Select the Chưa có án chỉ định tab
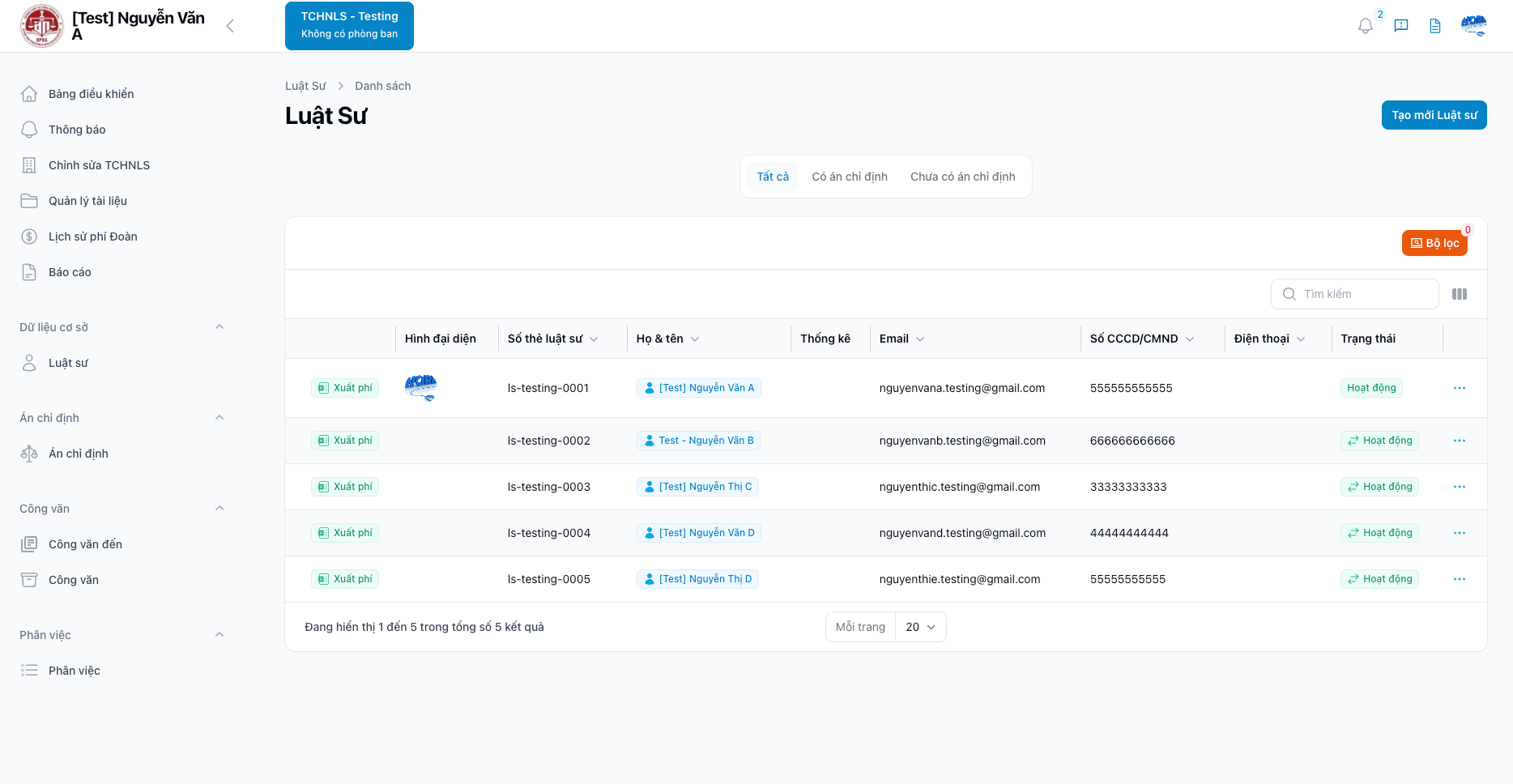This screenshot has height=784, width=1513. click(962, 177)
